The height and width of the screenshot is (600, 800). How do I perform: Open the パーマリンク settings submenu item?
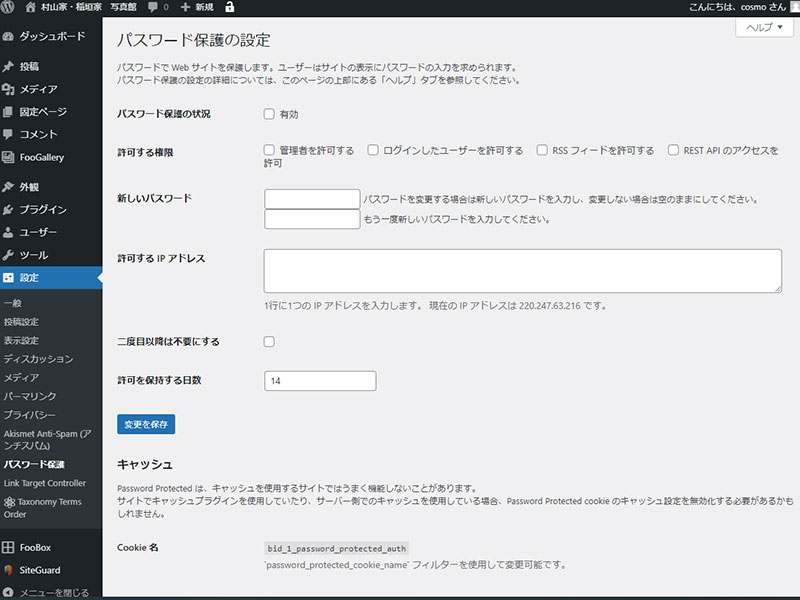pos(30,396)
